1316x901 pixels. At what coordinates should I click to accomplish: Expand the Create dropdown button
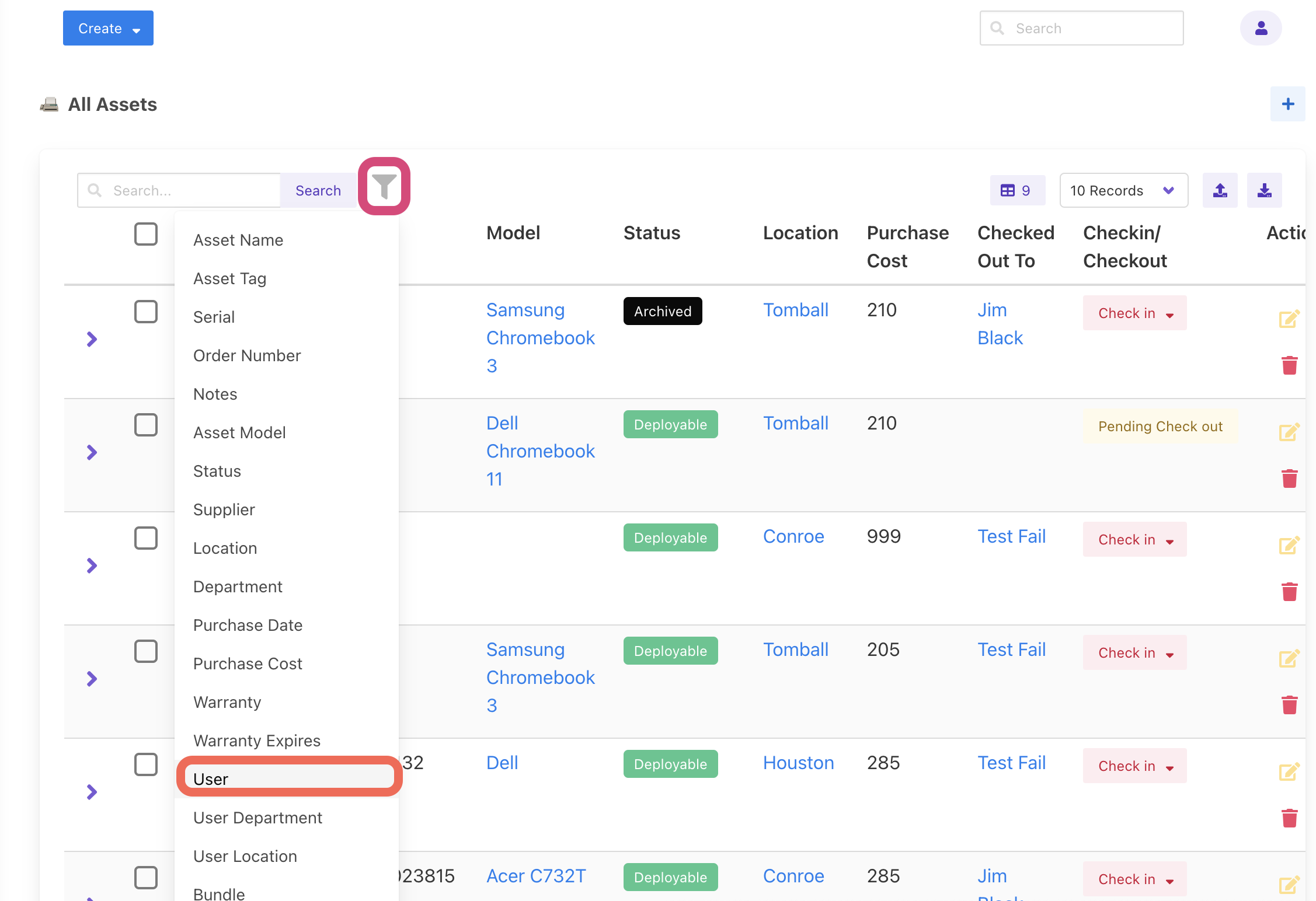coord(108,28)
